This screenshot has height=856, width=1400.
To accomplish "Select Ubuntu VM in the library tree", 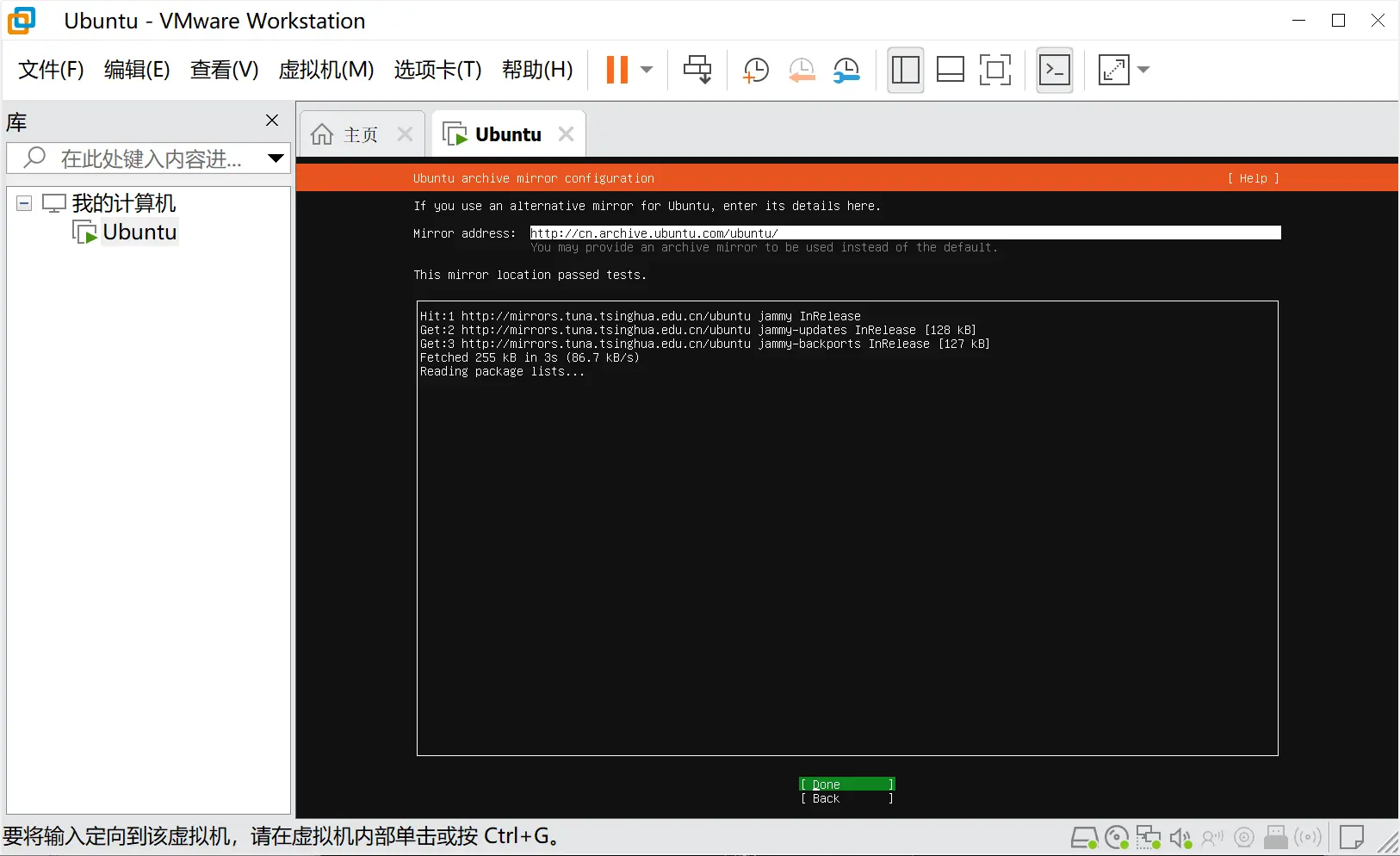I will click(x=139, y=233).
